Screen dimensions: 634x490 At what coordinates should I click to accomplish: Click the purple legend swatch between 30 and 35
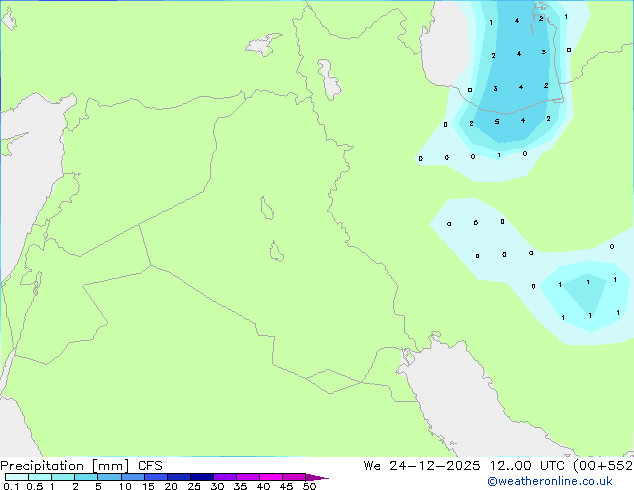pos(225,477)
